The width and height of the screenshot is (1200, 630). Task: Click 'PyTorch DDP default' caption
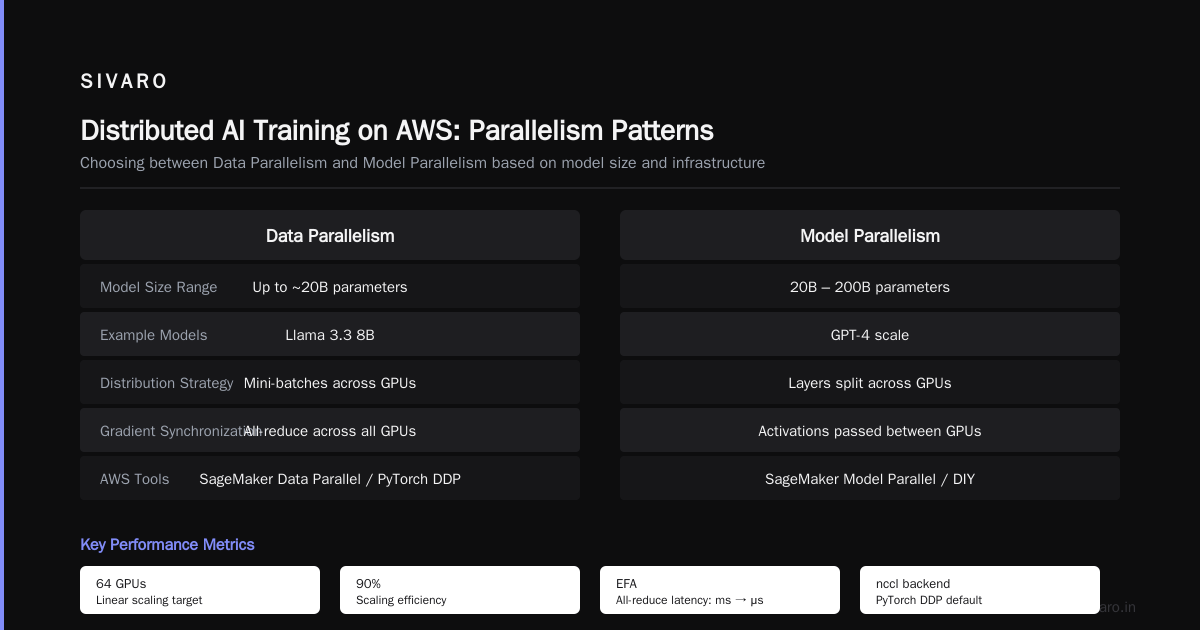929,601
